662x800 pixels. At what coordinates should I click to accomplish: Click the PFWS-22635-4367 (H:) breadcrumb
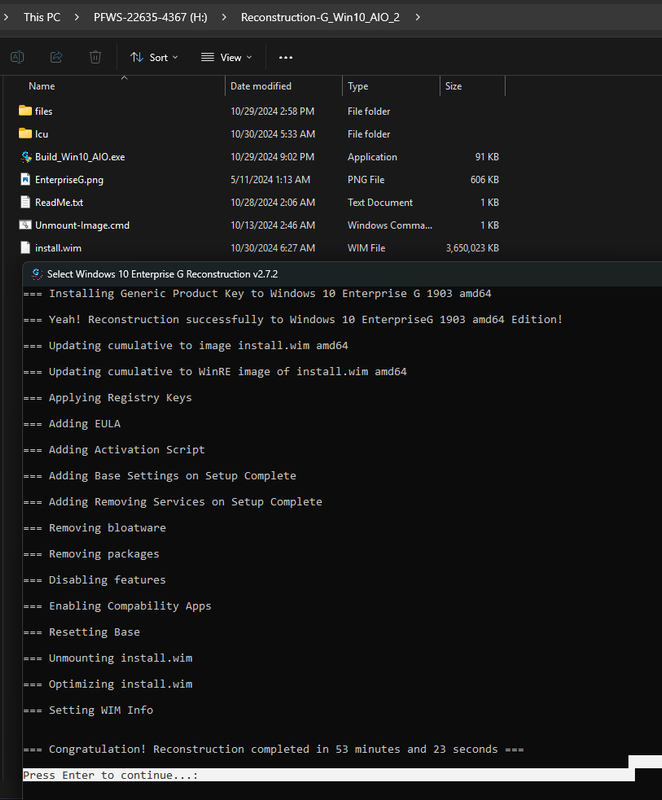tap(150, 17)
